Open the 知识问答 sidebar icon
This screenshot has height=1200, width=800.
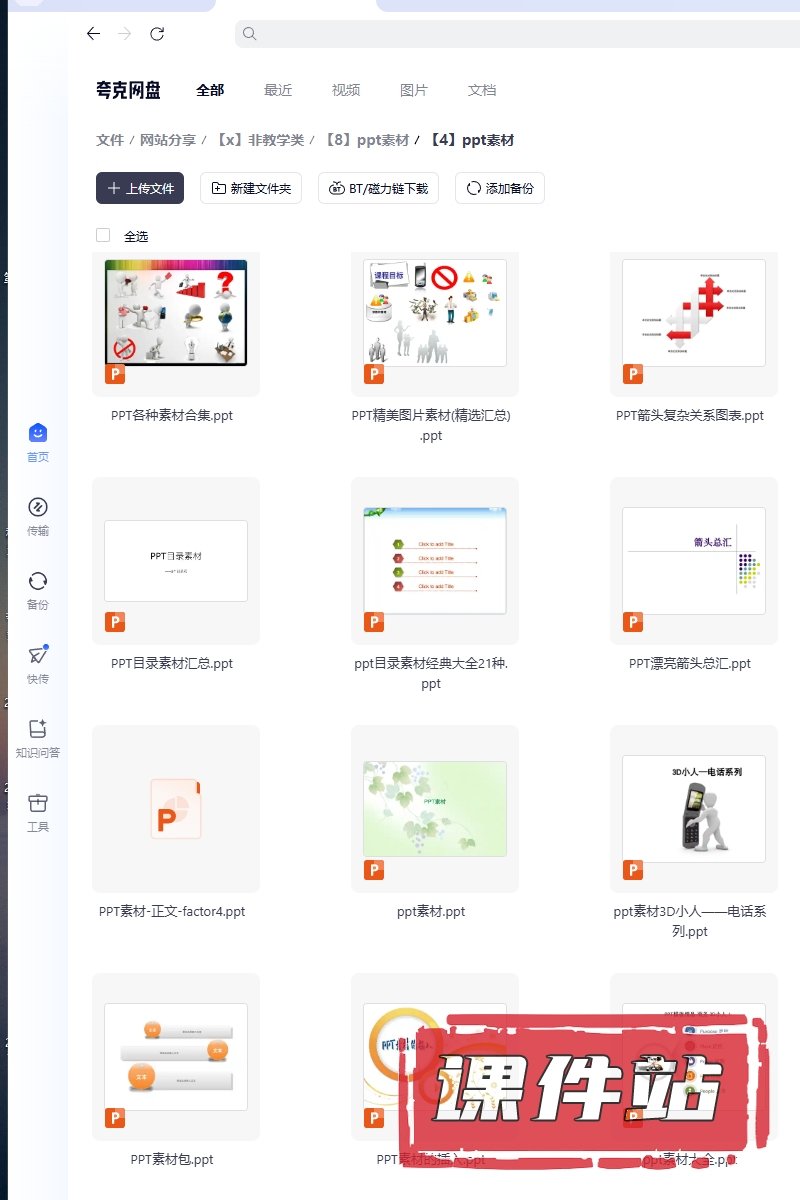coord(38,729)
